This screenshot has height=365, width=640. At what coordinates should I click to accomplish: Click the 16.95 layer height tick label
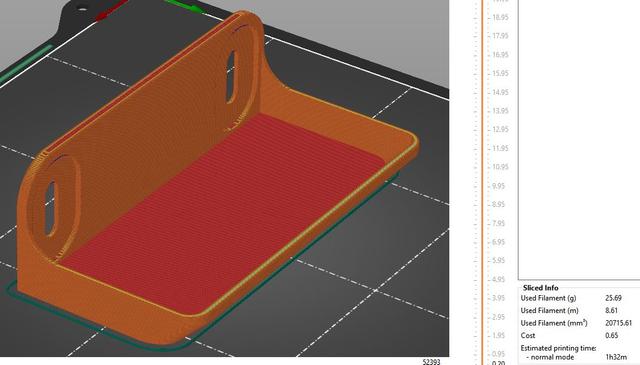point(500,55)
